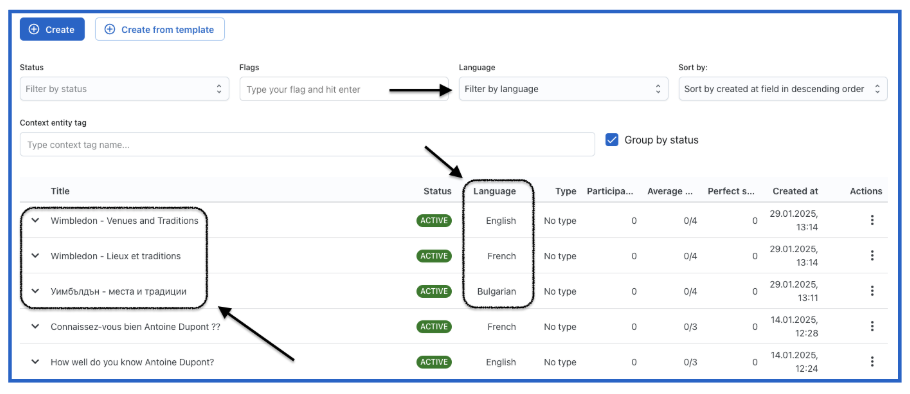Open the Filter by status dropdown
Screen dimensions: 910x394
tap(124, 89)
